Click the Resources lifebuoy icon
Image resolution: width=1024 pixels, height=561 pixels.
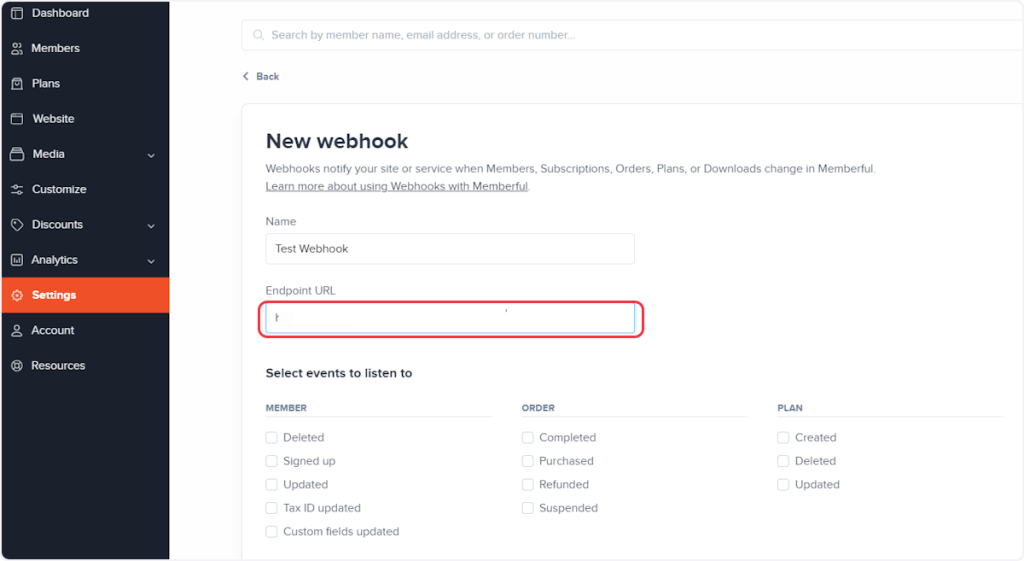[x=17, y=366]
